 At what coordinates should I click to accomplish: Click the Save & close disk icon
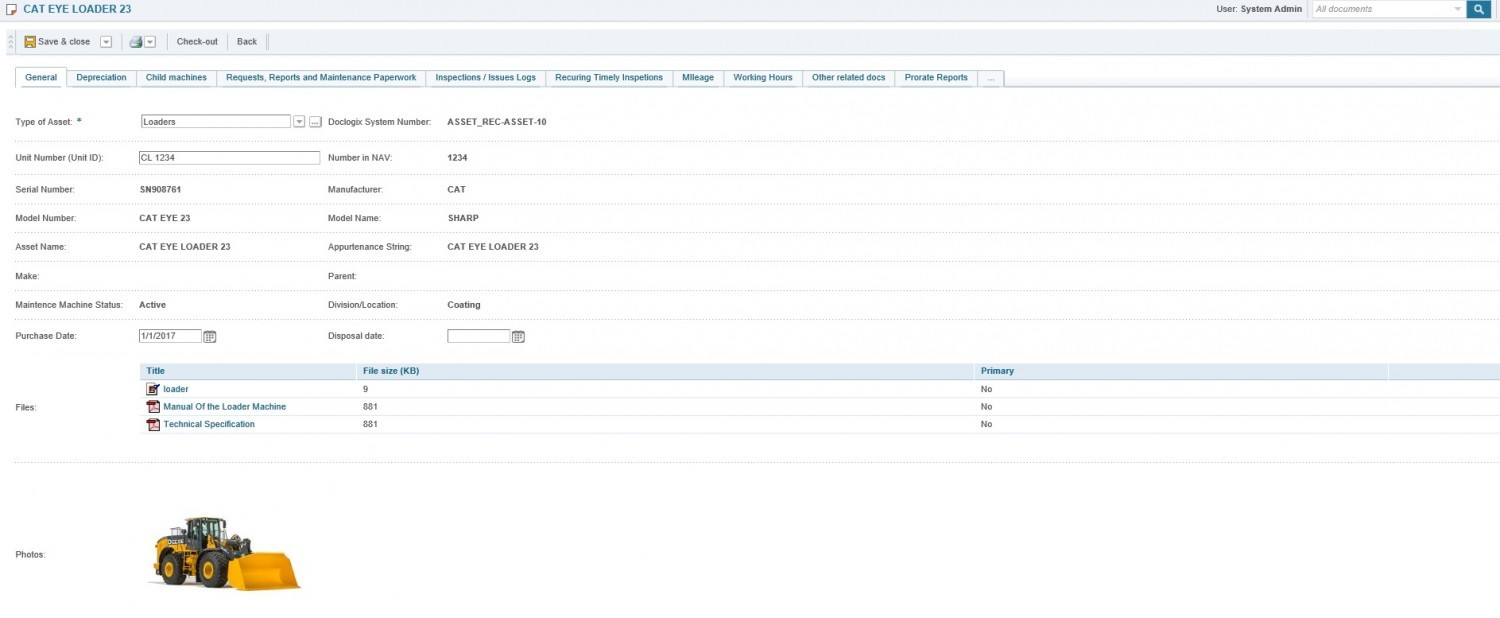[x=30, y=42]
